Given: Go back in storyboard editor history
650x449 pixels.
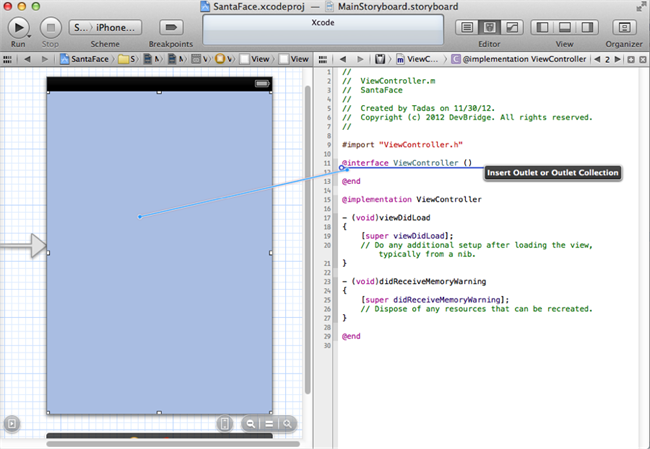Looking at the screenshot, I should [x=27, y=59].
